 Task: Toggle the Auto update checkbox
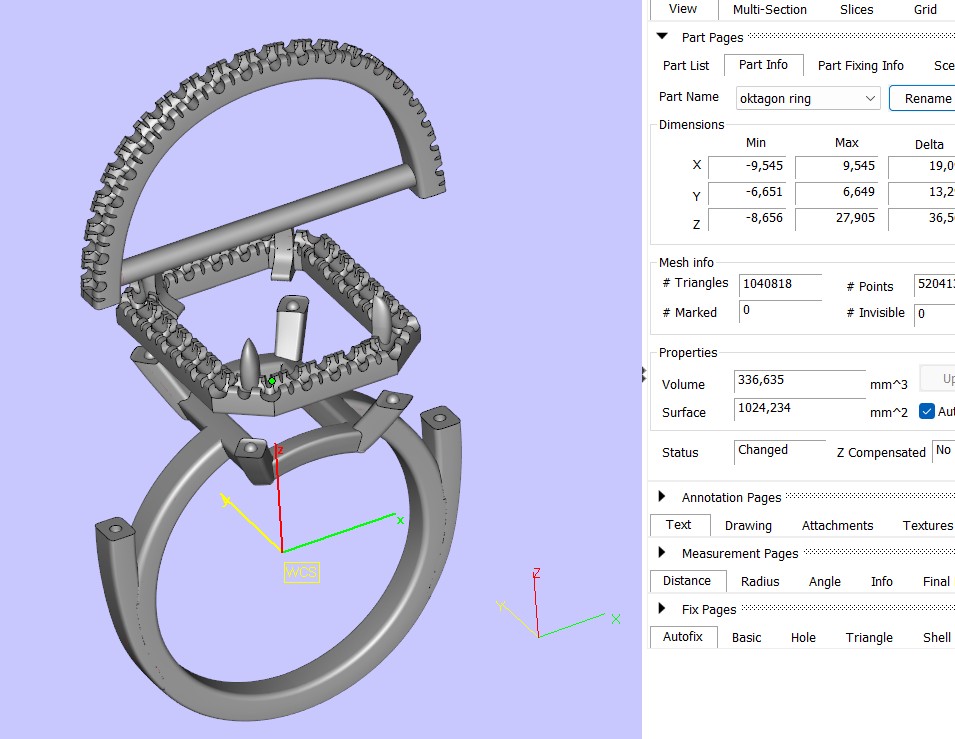point(926,412)
